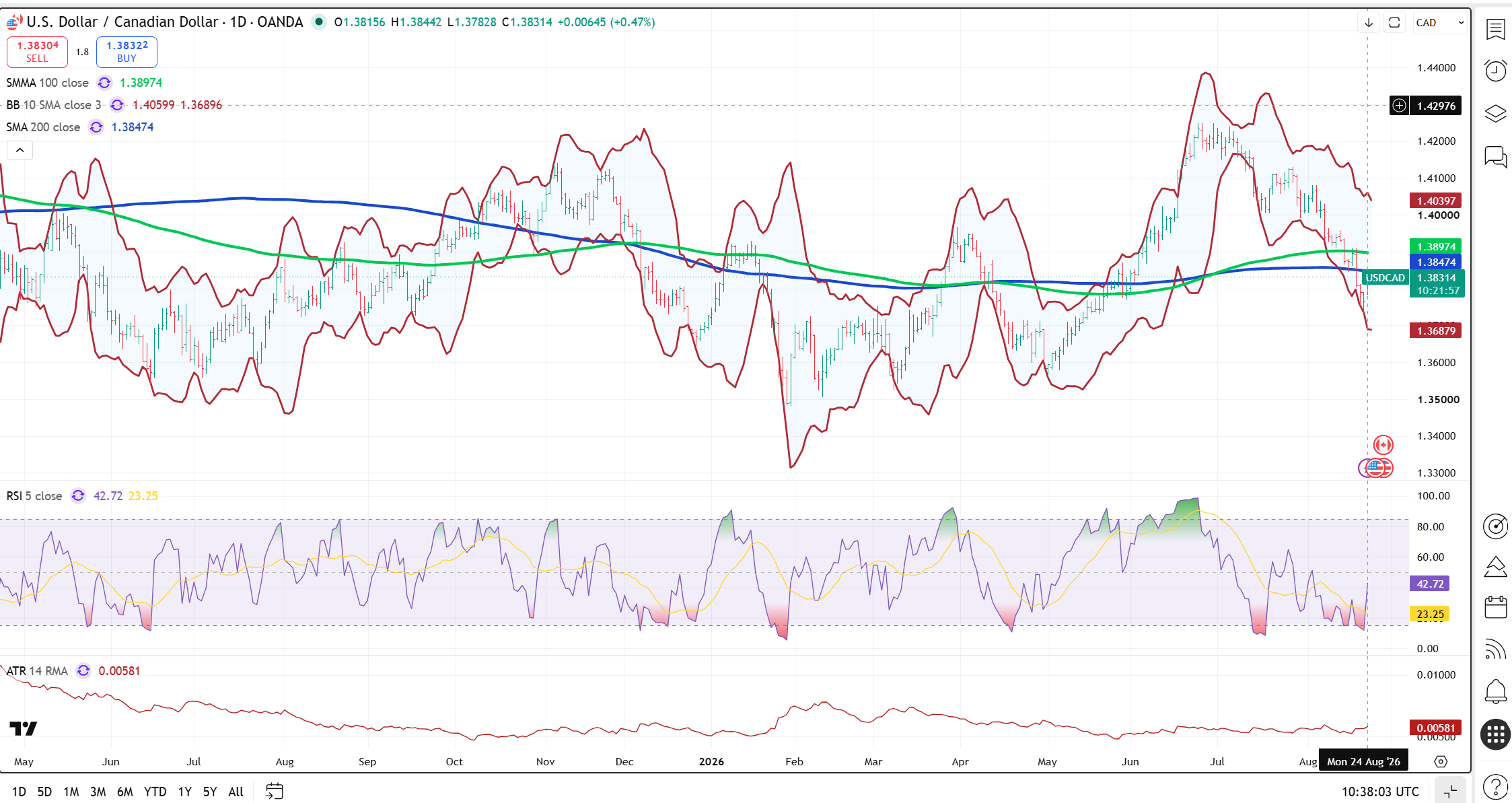Open the Calendar icon in right sidebar

point(1495,607)
